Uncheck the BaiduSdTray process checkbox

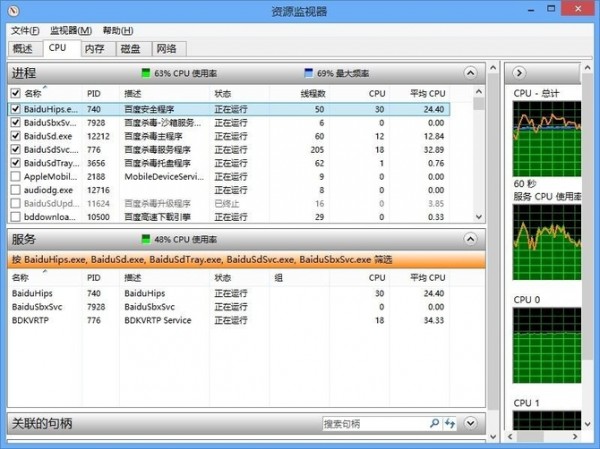point(15,163)
